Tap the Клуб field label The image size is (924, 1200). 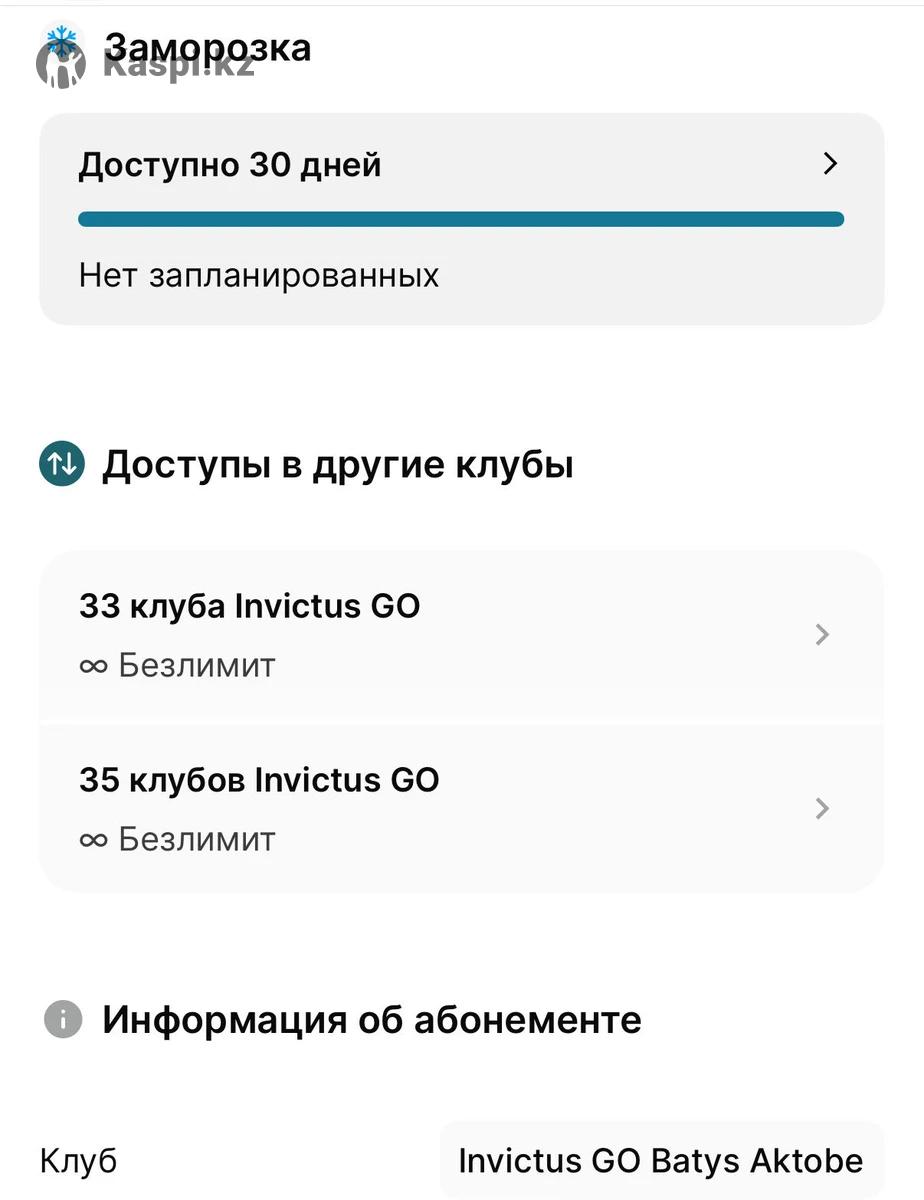78,1161
